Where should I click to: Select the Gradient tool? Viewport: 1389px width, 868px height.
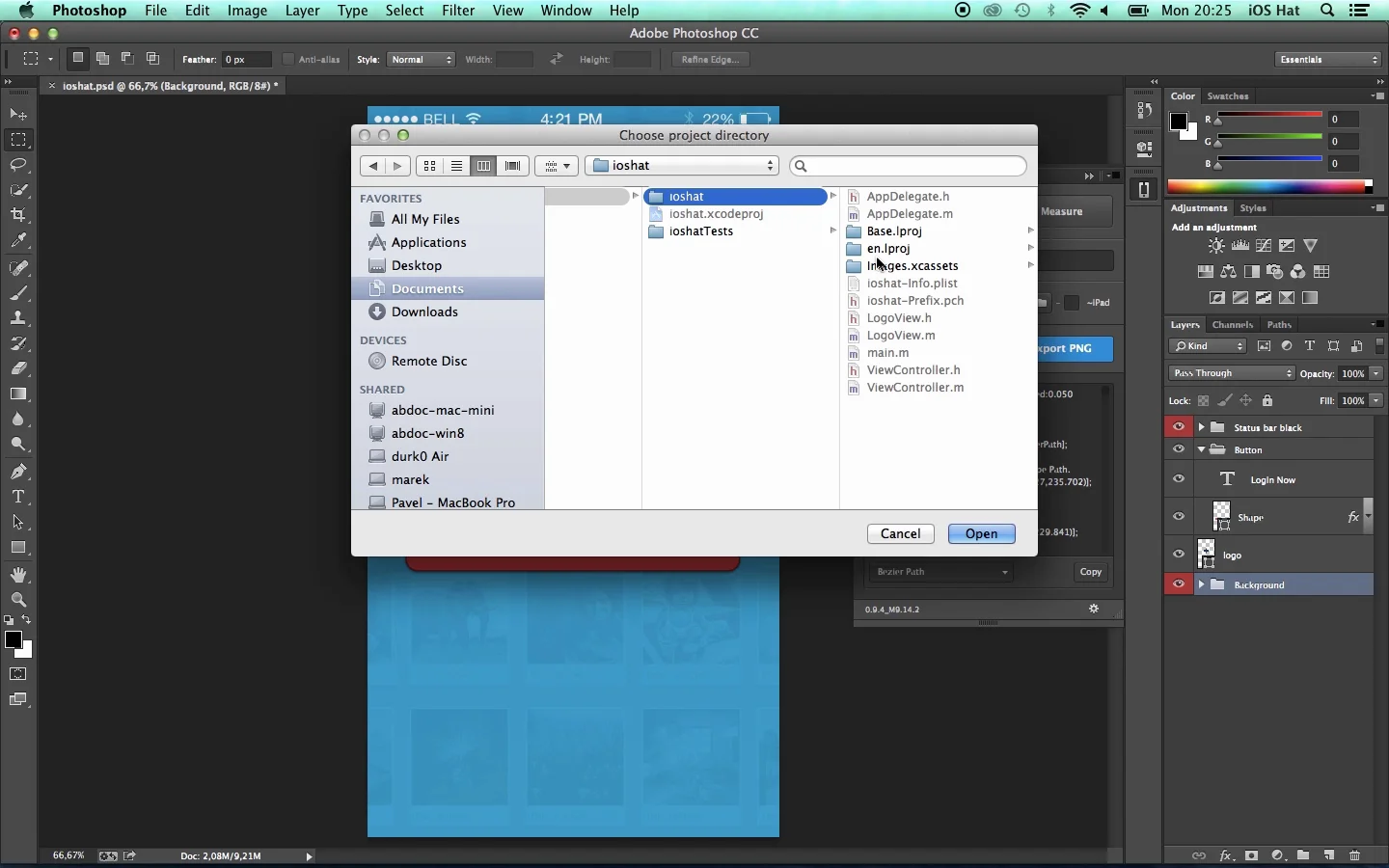click(x=18, y=393)
